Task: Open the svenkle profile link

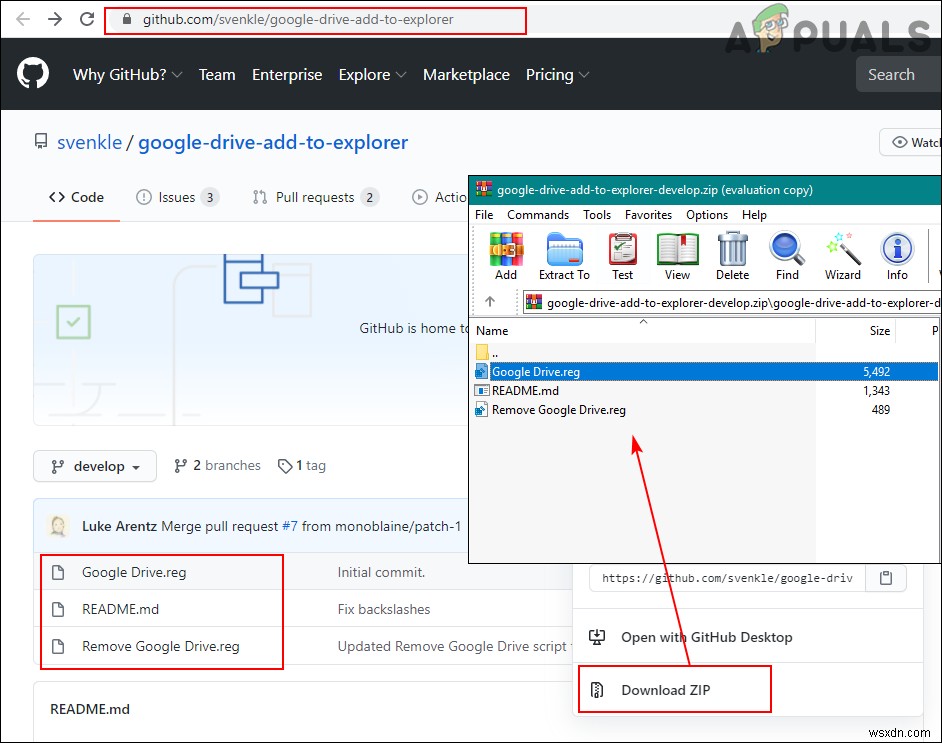Action: (90, 142)
